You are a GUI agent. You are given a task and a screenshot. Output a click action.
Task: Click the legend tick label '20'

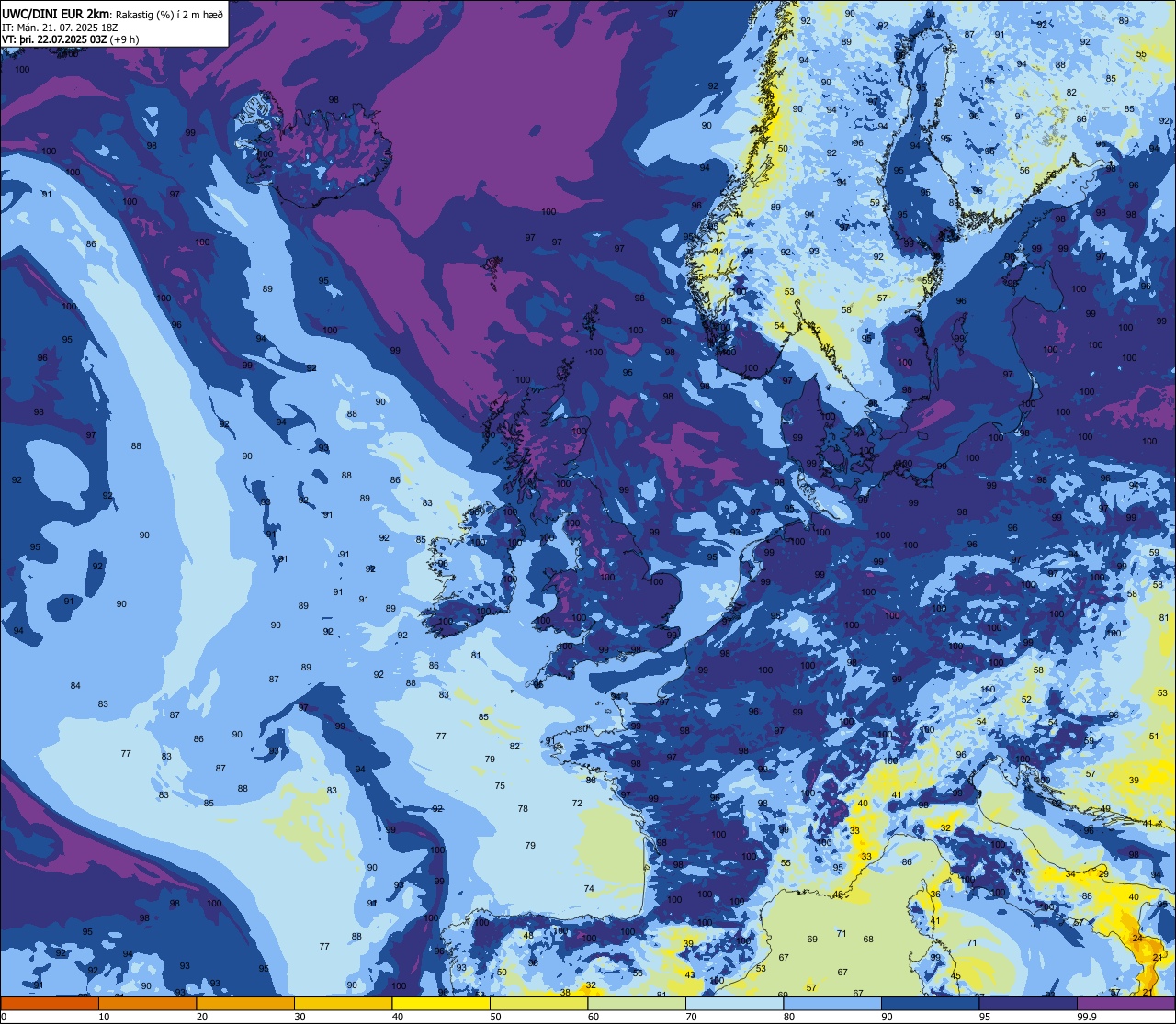(202, 1017)
